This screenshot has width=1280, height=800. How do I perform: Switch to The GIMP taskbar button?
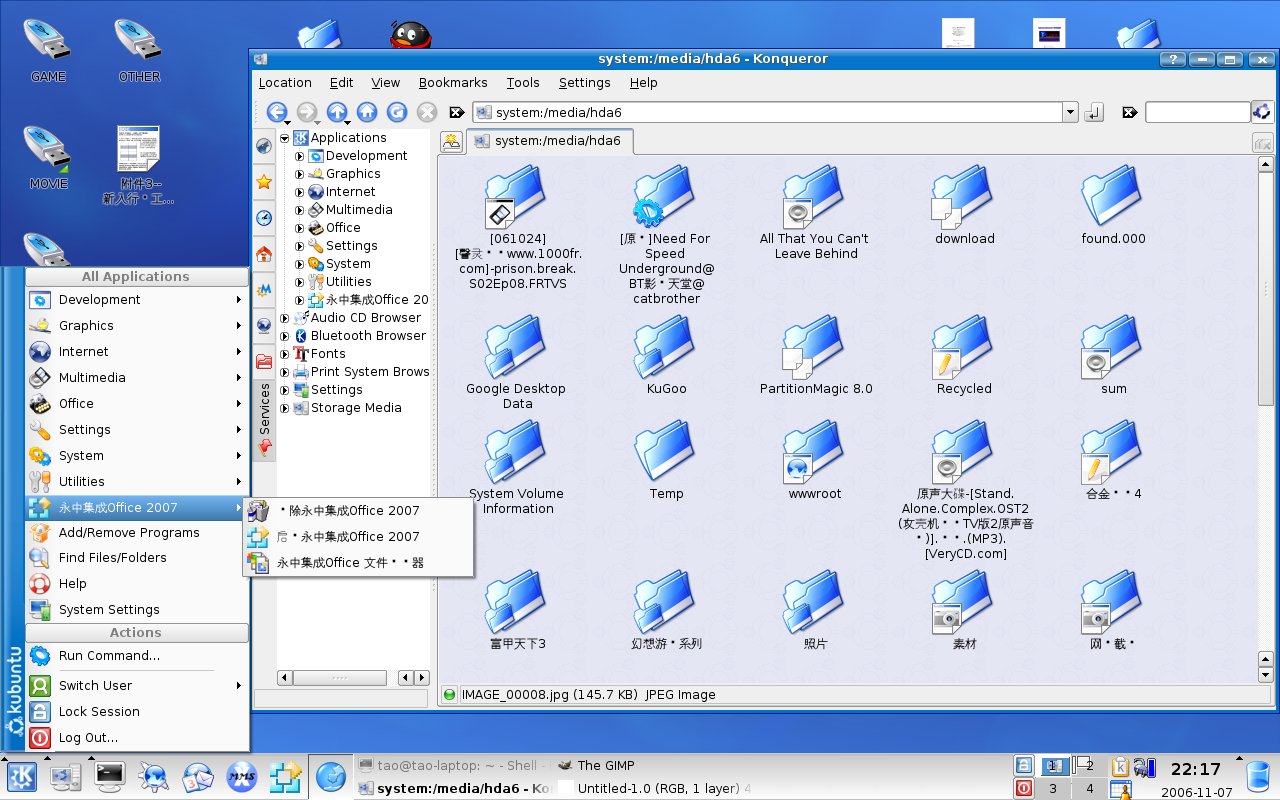tap(652, 766)
